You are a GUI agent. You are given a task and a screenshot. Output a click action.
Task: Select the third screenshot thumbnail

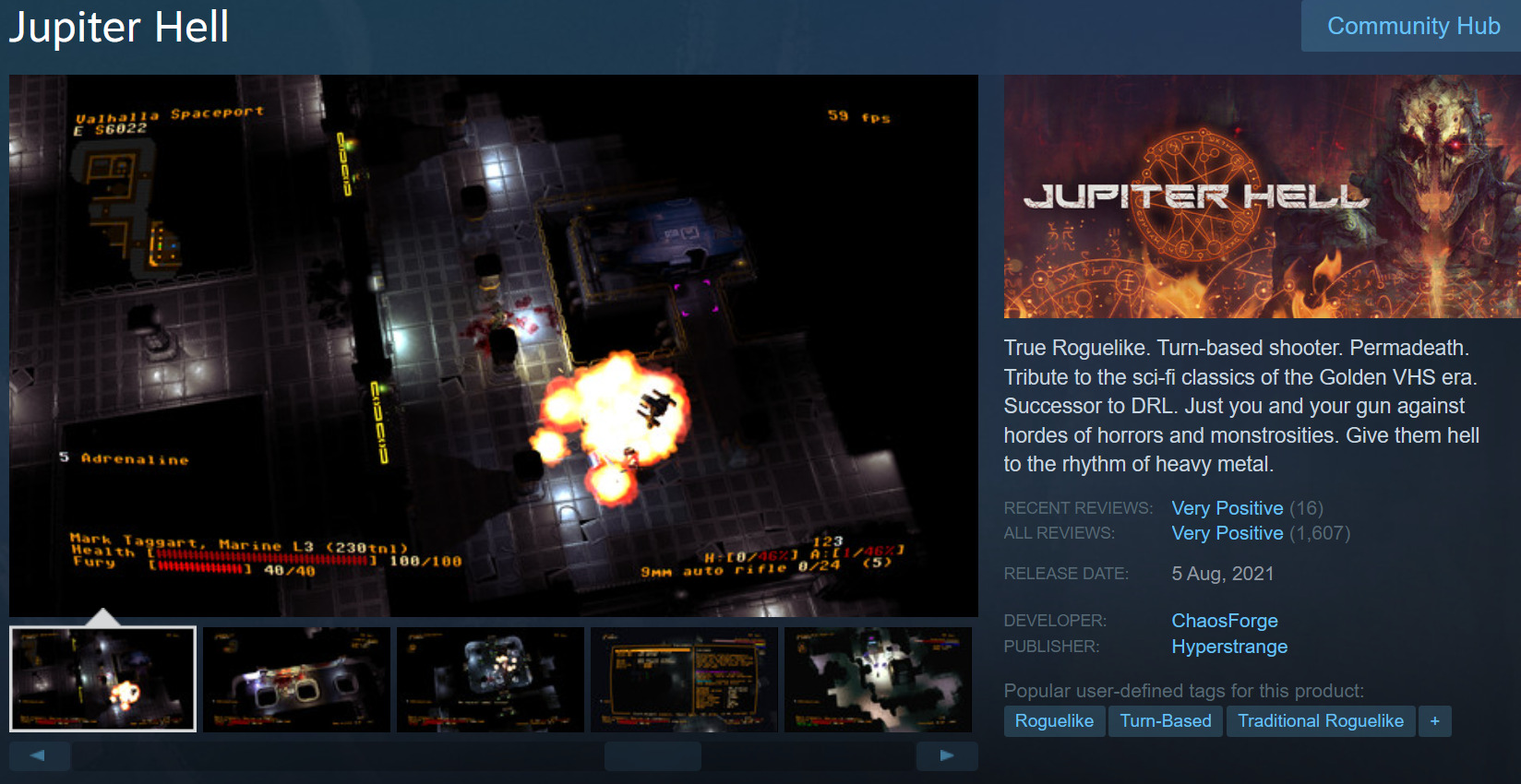coord(490,680)
